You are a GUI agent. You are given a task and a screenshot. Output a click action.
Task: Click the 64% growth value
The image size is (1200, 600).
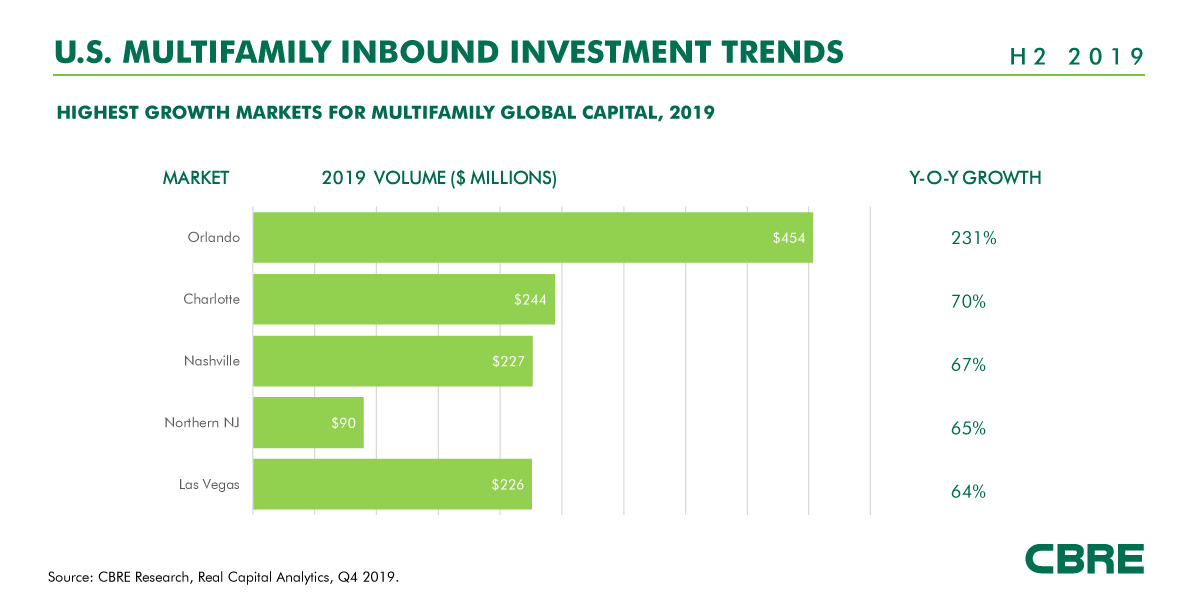[x=969, y=491]
